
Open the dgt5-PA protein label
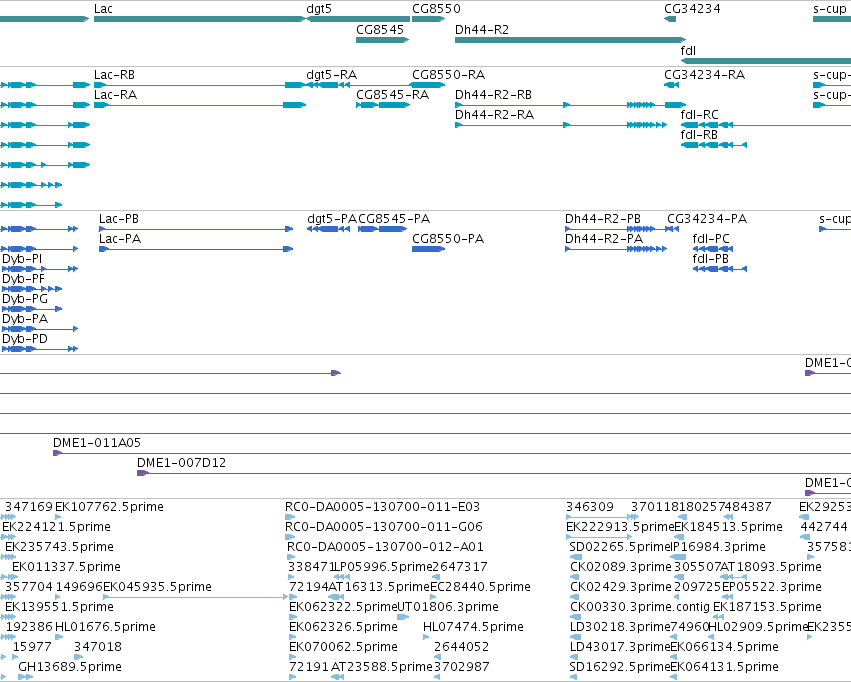332,219
